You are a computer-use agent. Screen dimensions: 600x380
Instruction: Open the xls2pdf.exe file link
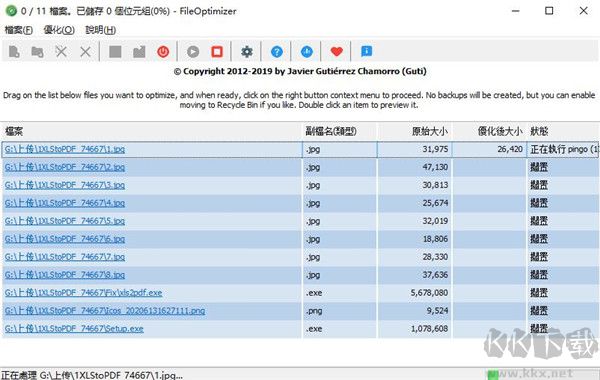pos(83,293)
